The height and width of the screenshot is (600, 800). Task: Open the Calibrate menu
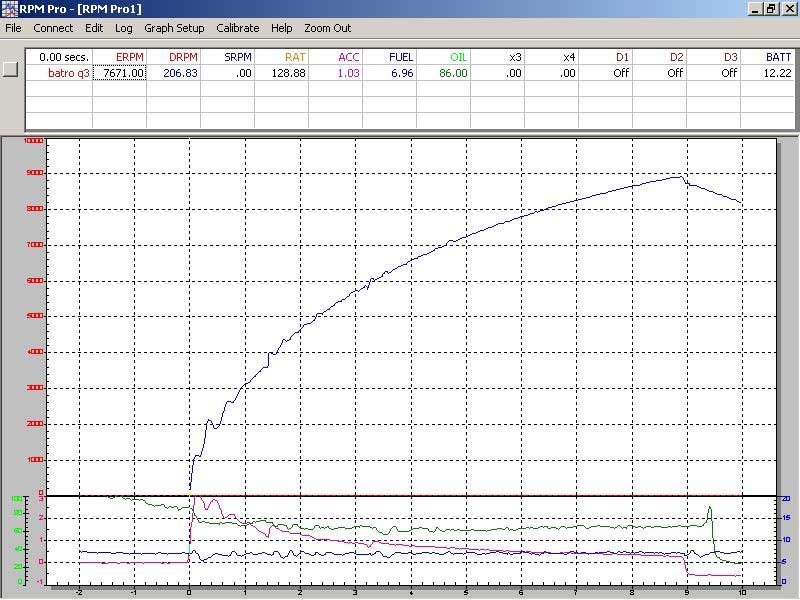click(238, 28)
